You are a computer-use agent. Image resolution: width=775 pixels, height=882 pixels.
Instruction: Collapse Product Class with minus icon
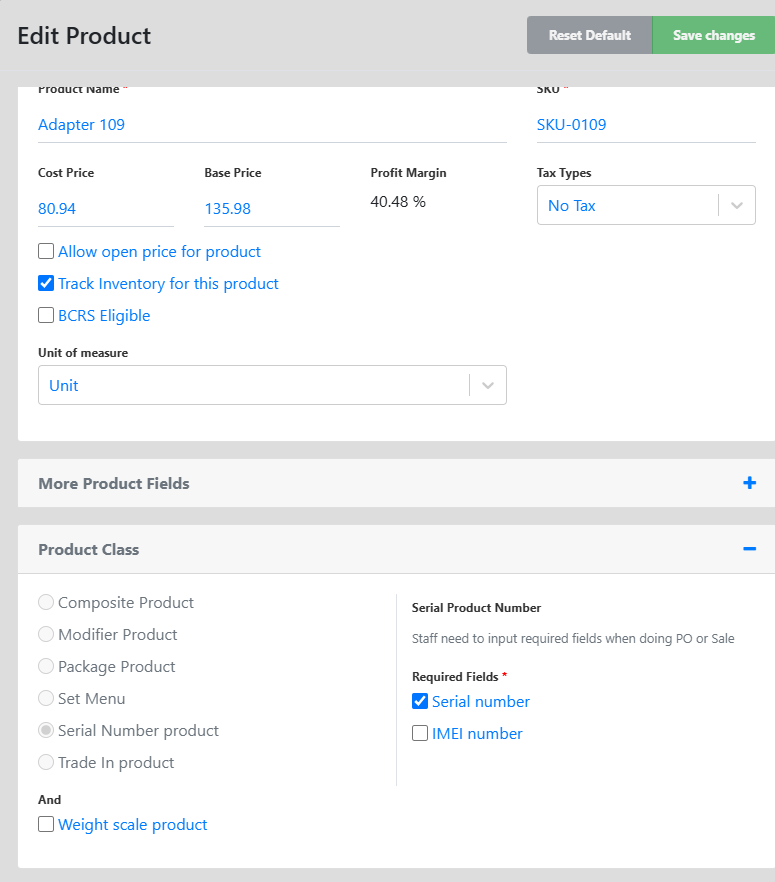[x=749, y=549]
